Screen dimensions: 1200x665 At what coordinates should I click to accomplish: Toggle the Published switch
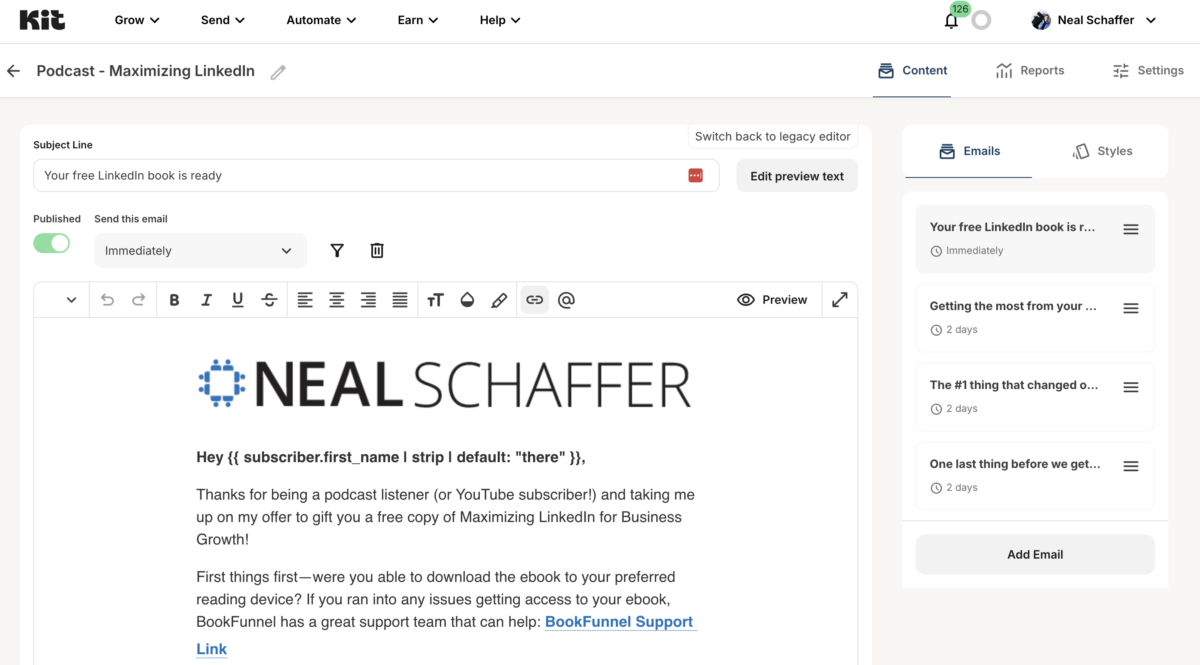pos(52,243)
